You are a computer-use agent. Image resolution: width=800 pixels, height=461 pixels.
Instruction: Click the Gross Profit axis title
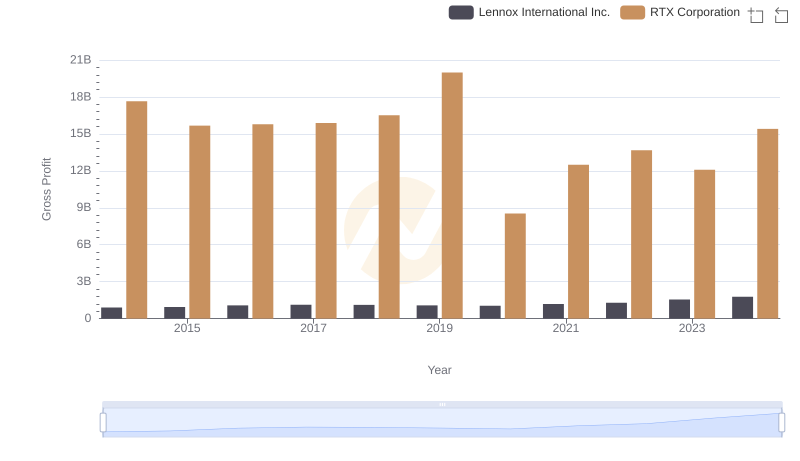[46, 189]
